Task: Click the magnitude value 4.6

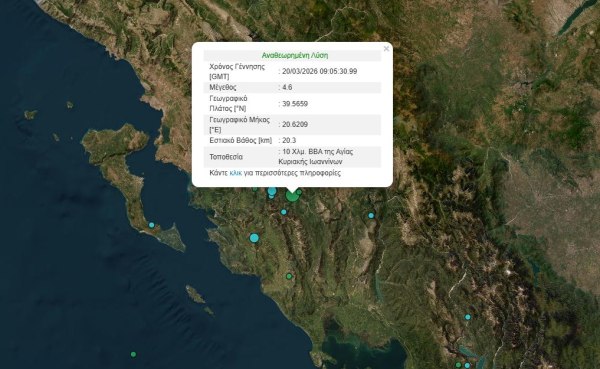Action: pos(287,87)
